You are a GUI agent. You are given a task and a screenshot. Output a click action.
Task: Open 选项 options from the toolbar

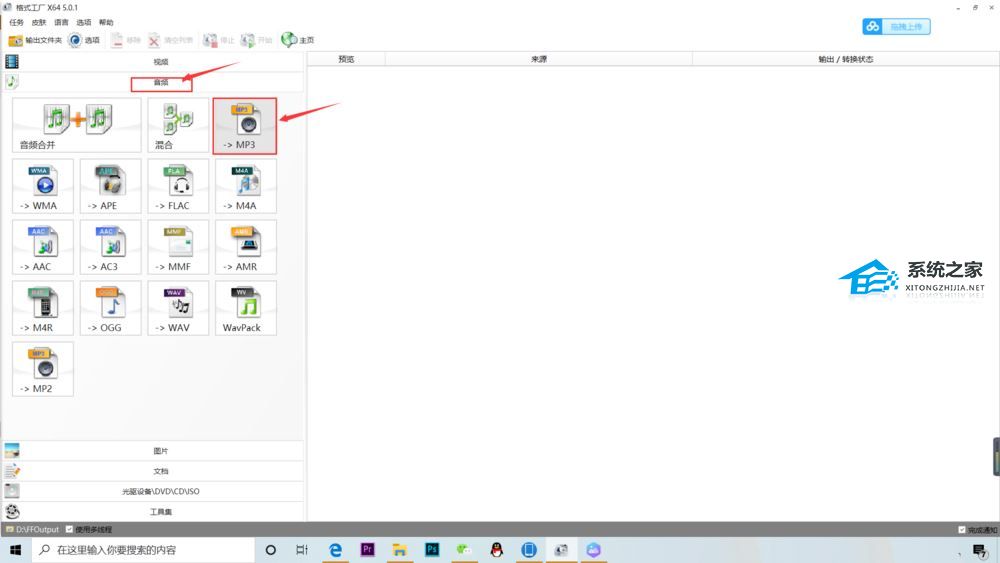click(x=84, y=40)
